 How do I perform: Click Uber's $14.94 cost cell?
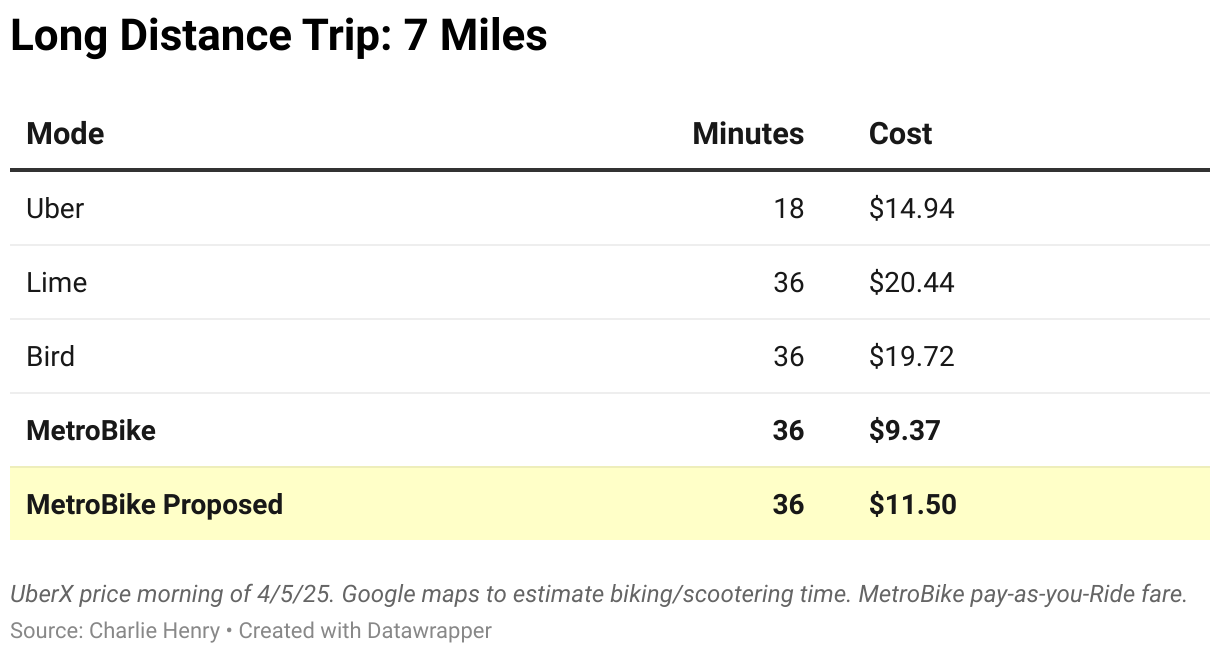click(911, 208)
